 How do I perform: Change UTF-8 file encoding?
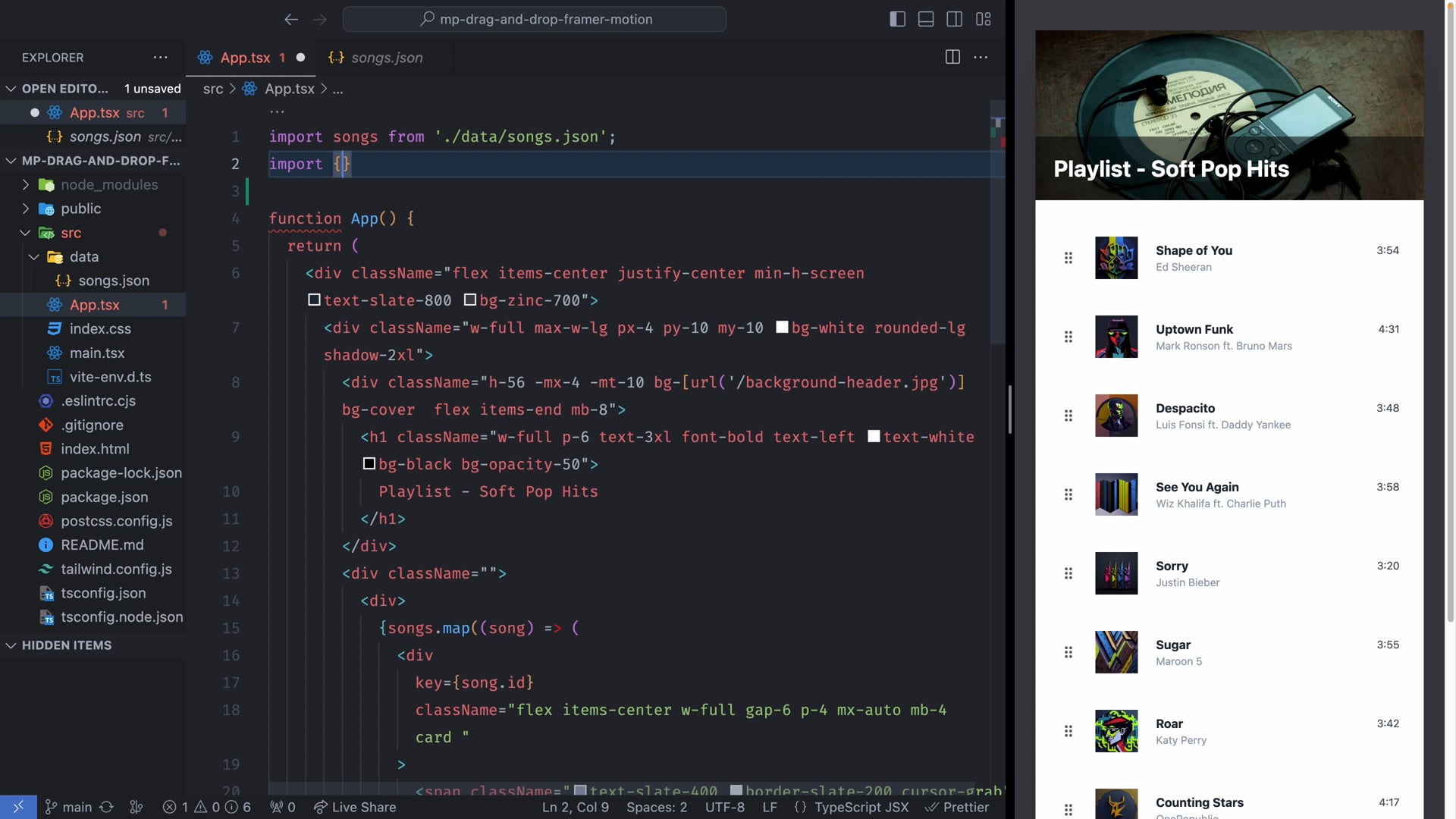click(x=725, y=807)
